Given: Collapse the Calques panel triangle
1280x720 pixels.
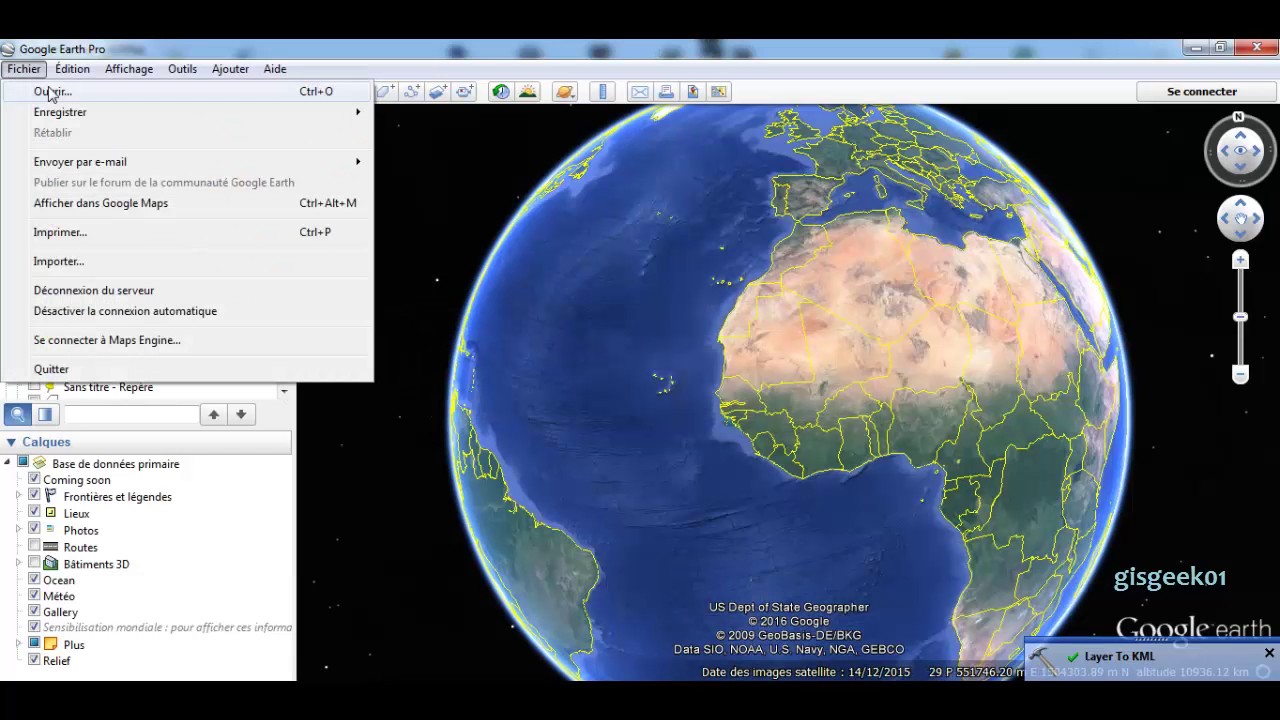Looking at the screenshot, I should click(11, 442).
